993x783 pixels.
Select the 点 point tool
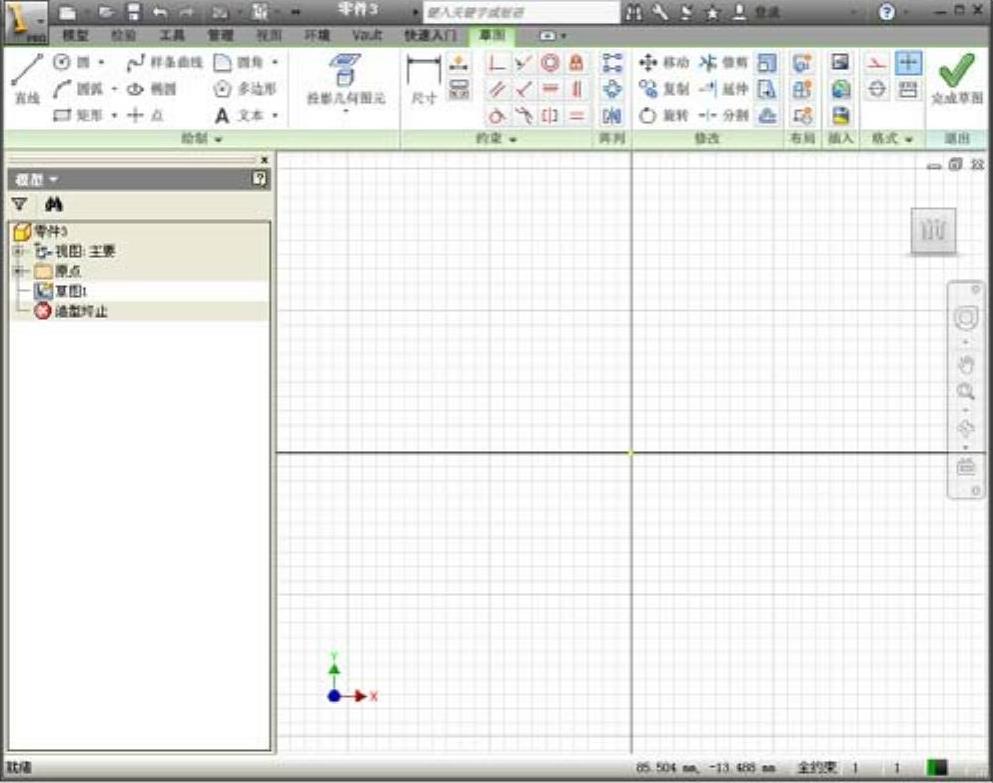[x=146, y=115]
